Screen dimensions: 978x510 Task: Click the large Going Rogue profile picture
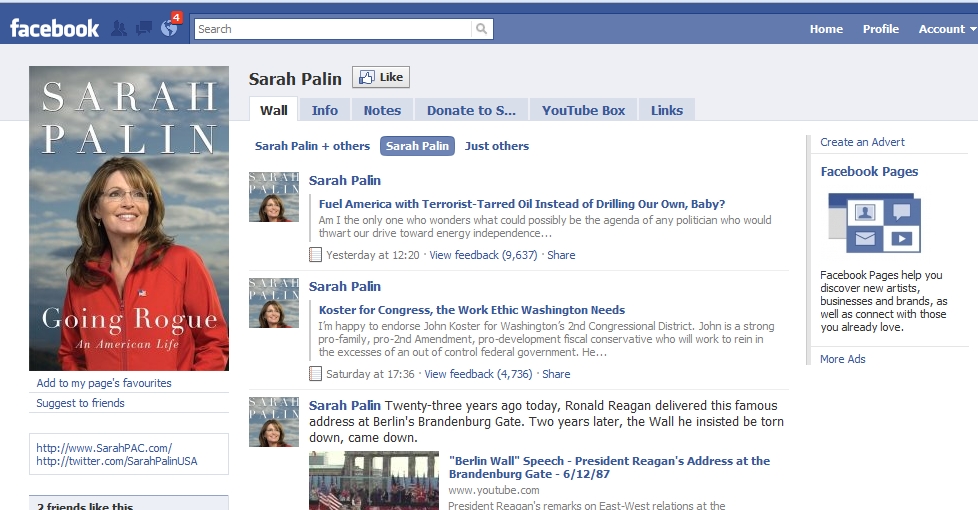click(129, 218)
